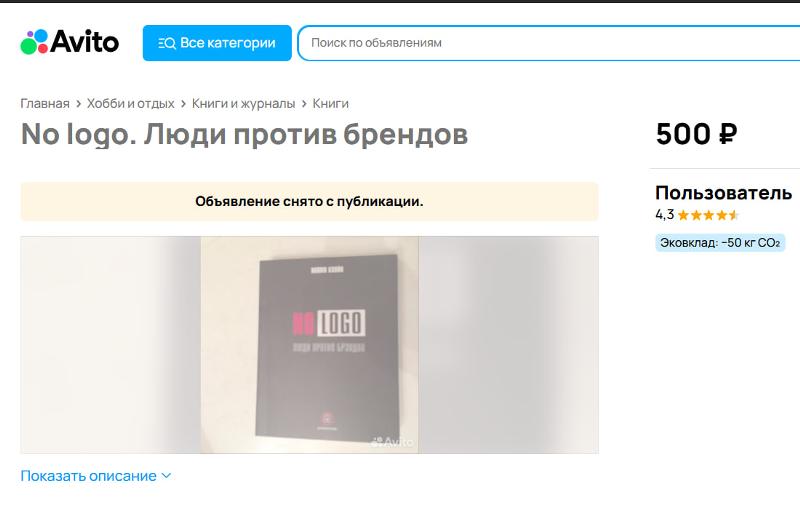Open the Пользователь seller profile
Screen dimensions: 800x505
pos(723,193)
